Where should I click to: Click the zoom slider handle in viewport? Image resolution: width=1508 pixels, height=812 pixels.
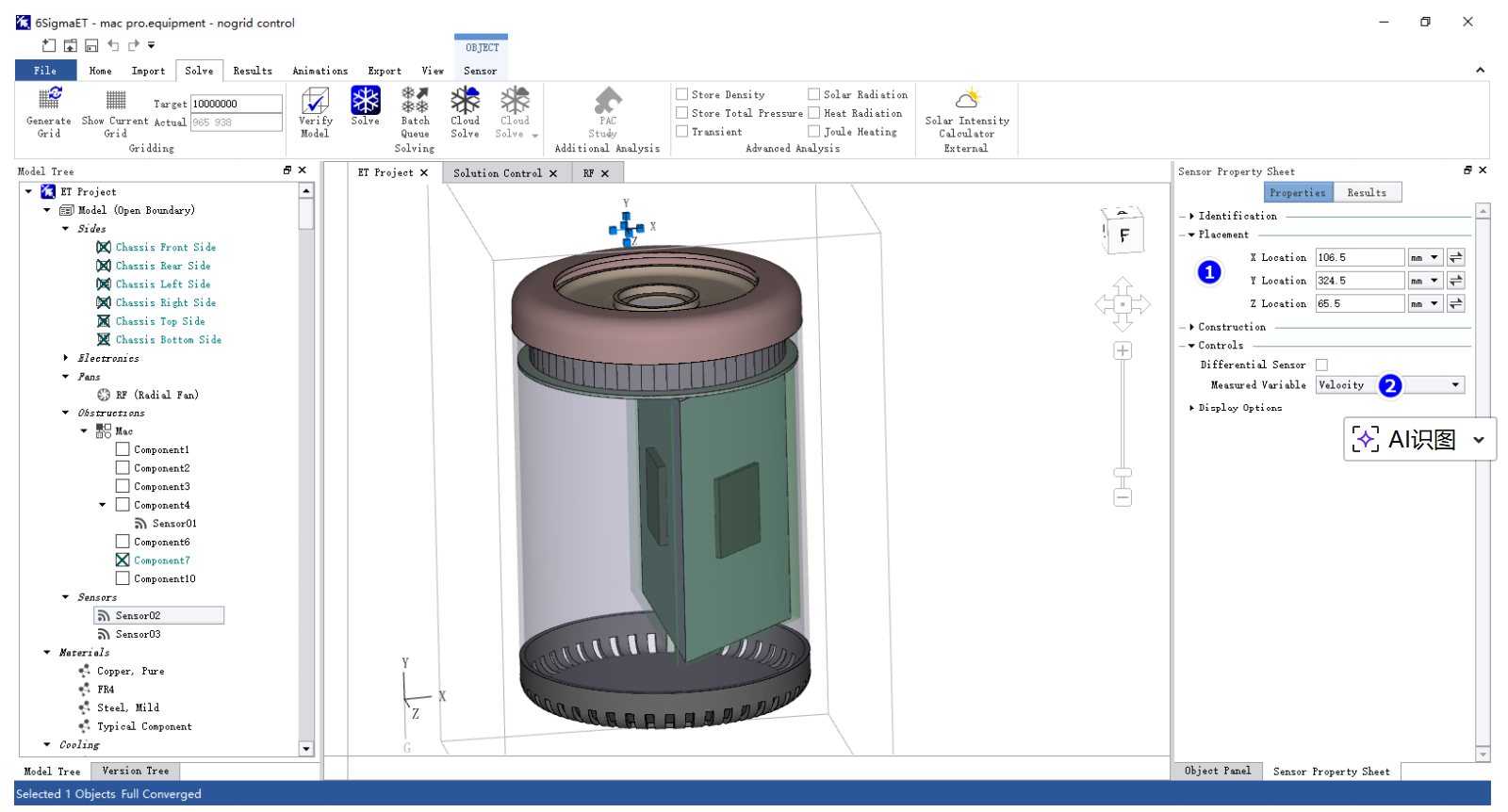click(1123, 473)
